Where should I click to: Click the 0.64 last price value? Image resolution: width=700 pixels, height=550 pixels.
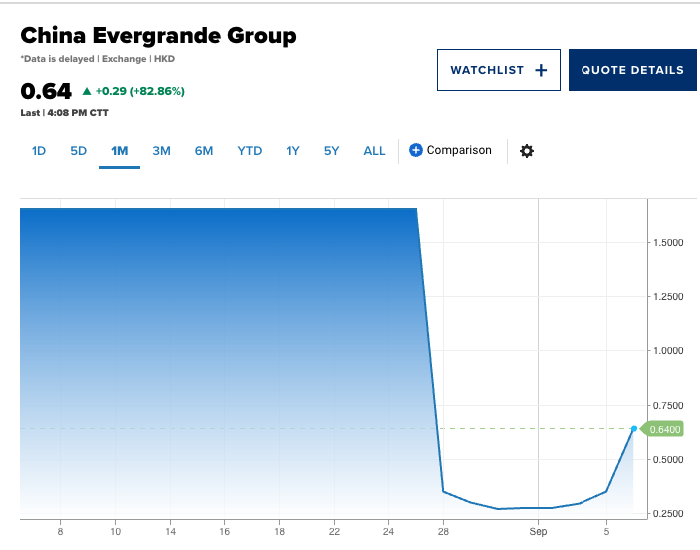tap(46, 92)
